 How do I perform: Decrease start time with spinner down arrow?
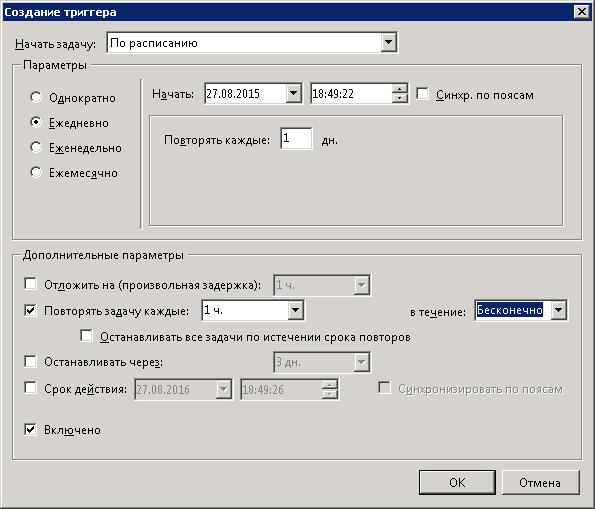coord(400,98)
